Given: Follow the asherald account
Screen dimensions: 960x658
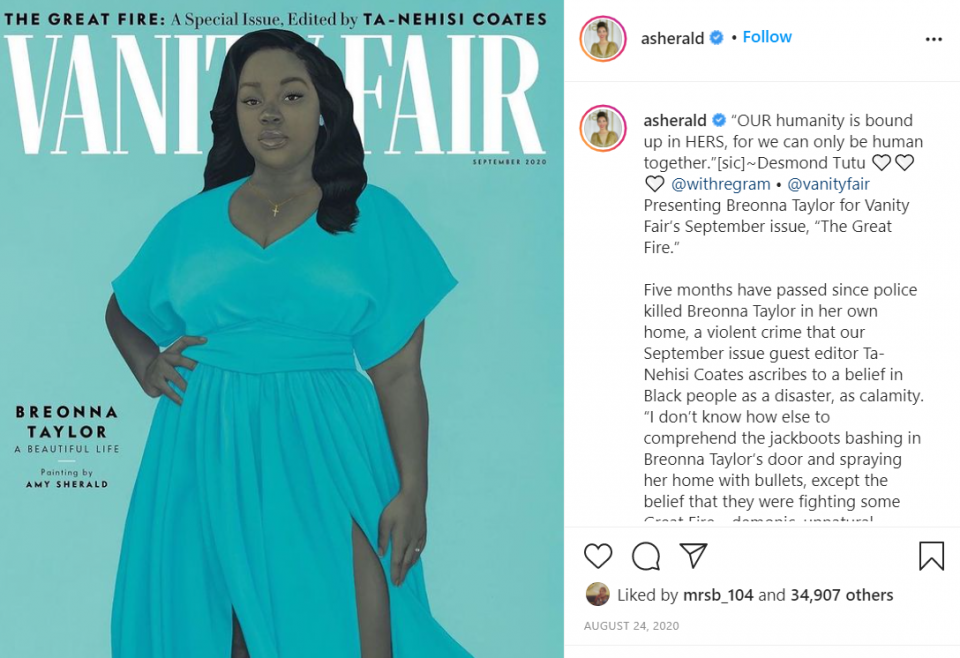Looking at the screenshot, I should click(767, 37).
